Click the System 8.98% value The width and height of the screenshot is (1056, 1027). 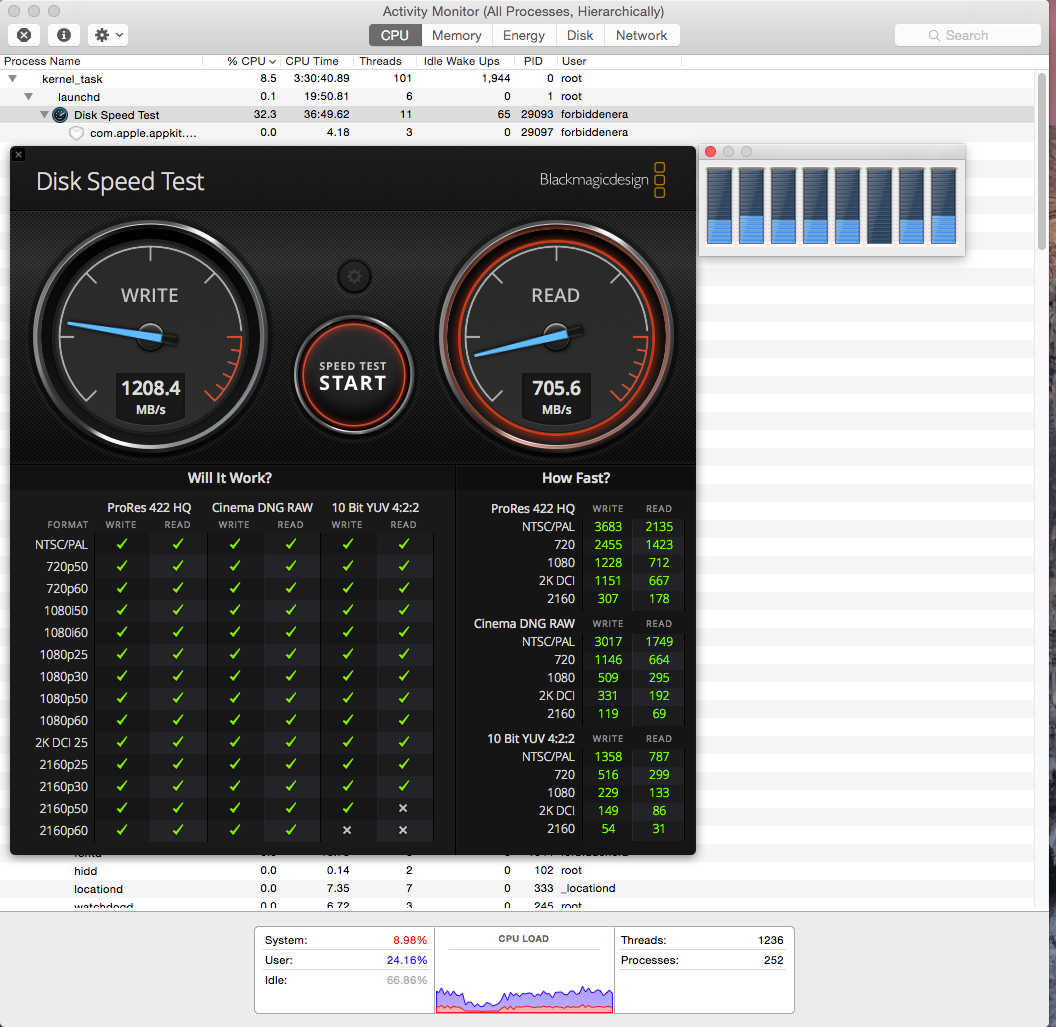pyautogui.click(x=409, y=940)
